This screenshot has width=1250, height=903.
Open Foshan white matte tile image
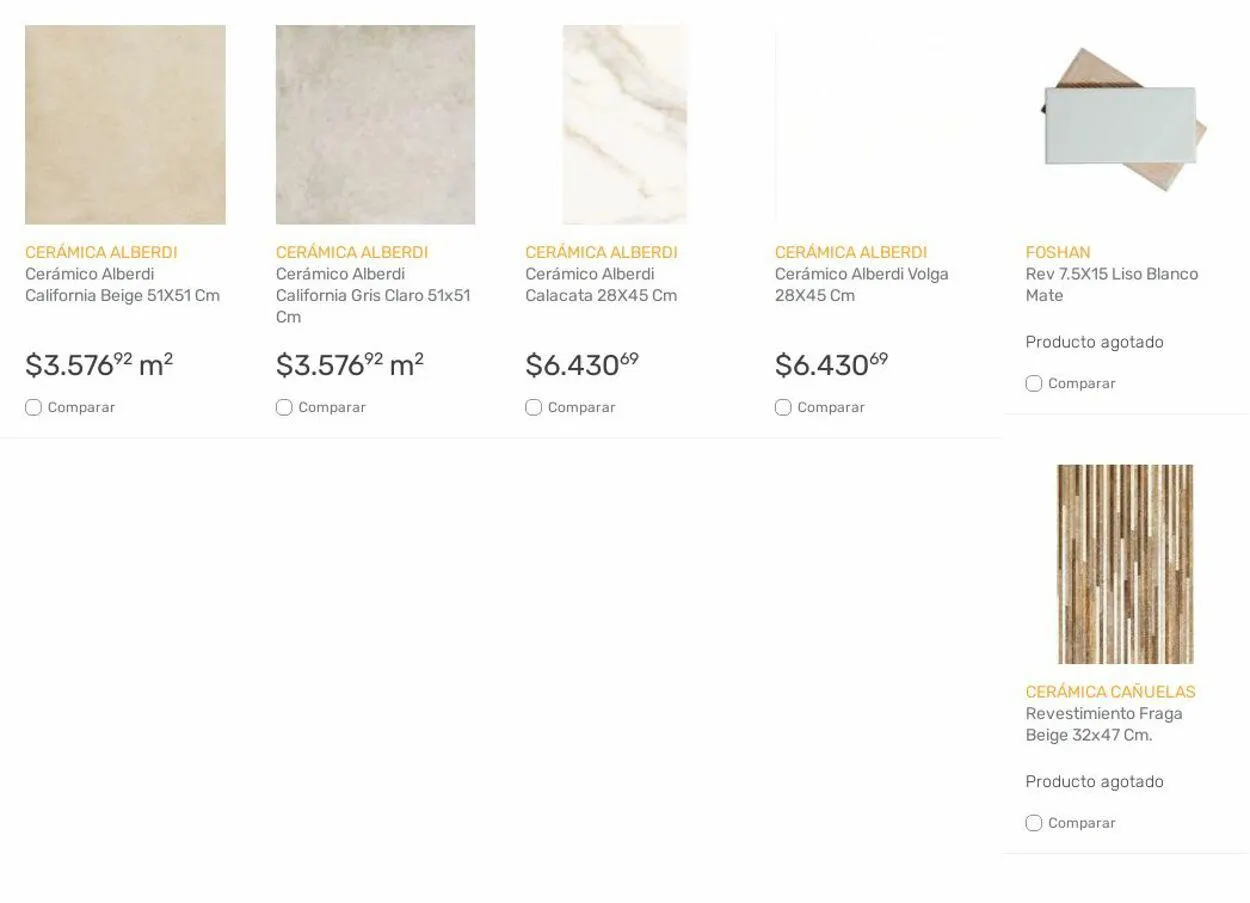coord(1125,120)
